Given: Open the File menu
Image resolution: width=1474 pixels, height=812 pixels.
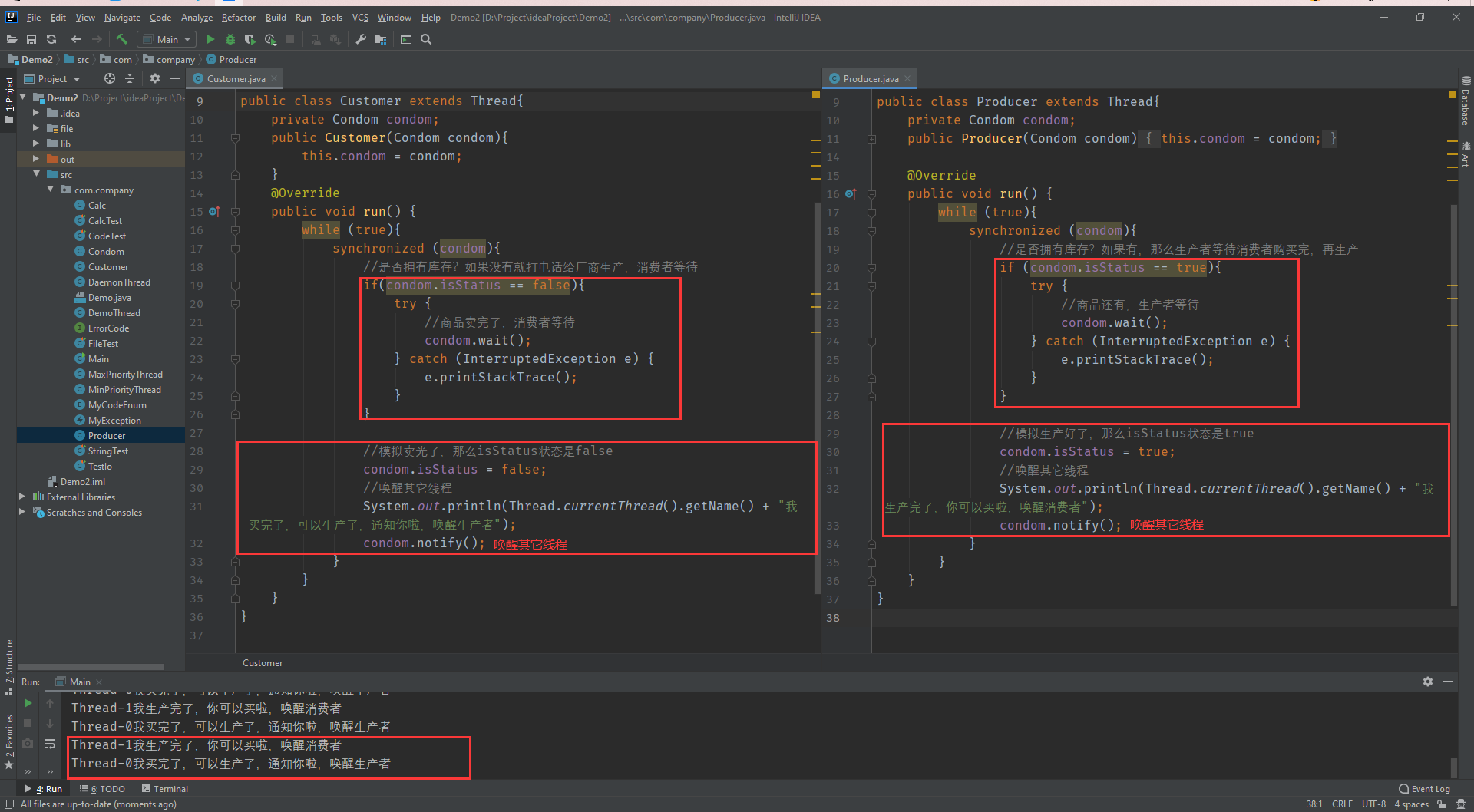Looking at the screenshot, I should coord(34,17).
